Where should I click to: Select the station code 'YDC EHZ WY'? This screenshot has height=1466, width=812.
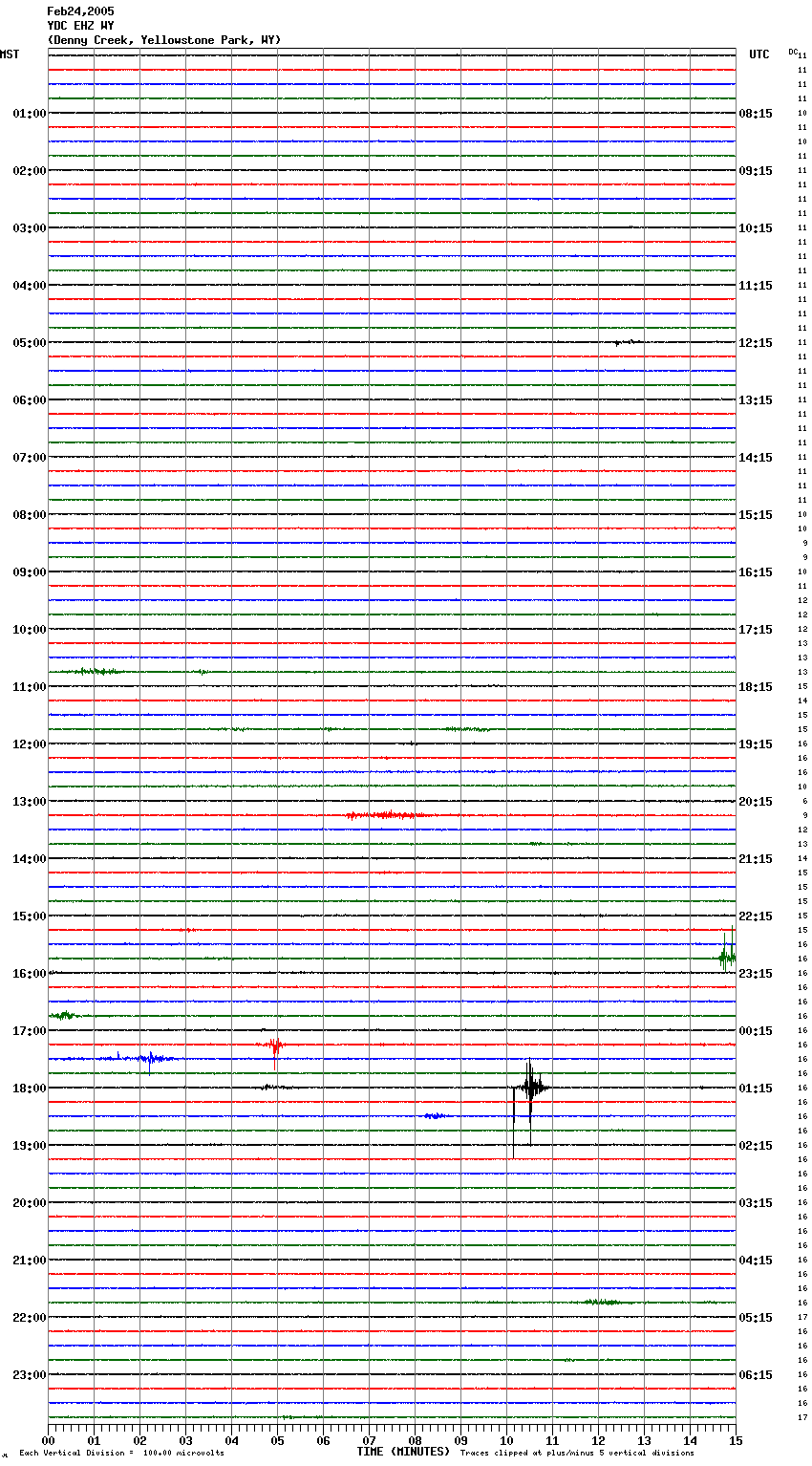click(80, 26)
